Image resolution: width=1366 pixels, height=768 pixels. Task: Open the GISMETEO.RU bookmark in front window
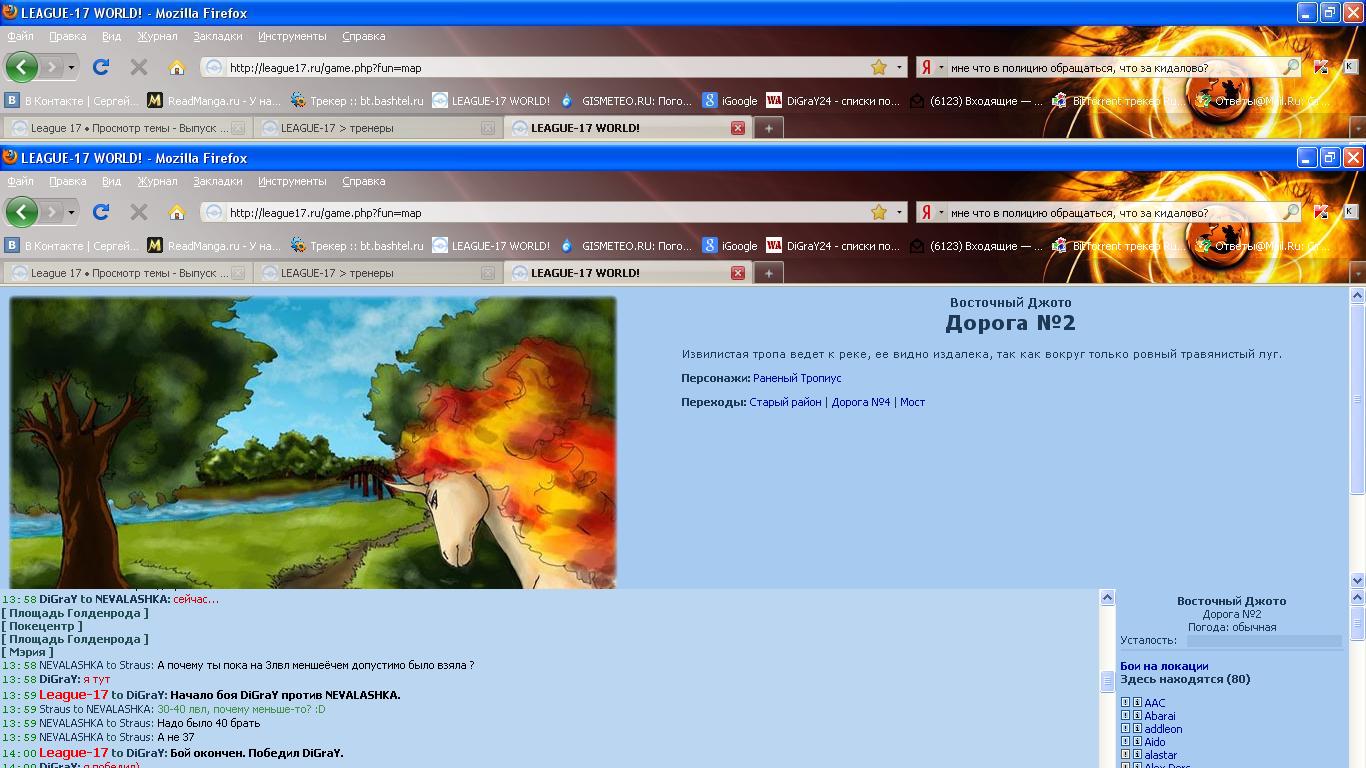coord(625,246)
